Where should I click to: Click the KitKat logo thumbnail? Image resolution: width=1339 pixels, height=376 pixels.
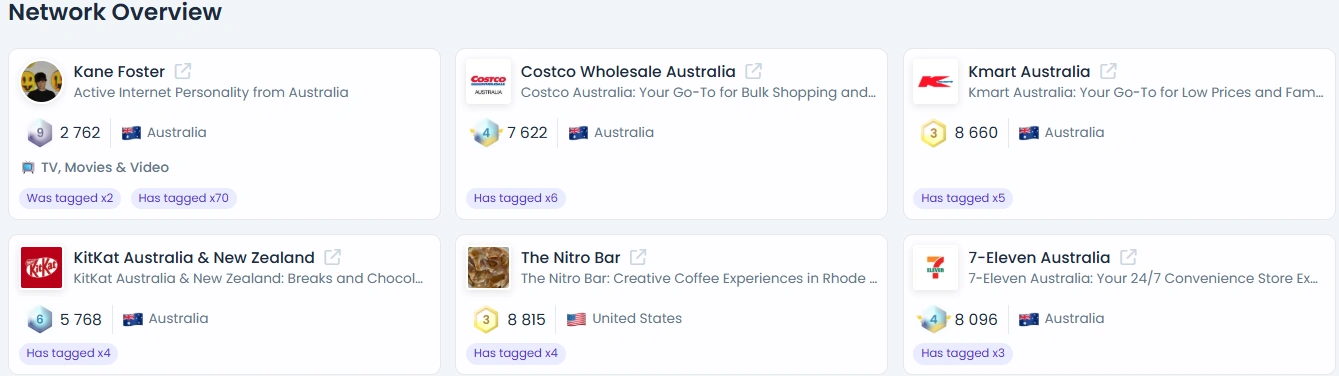42,268
